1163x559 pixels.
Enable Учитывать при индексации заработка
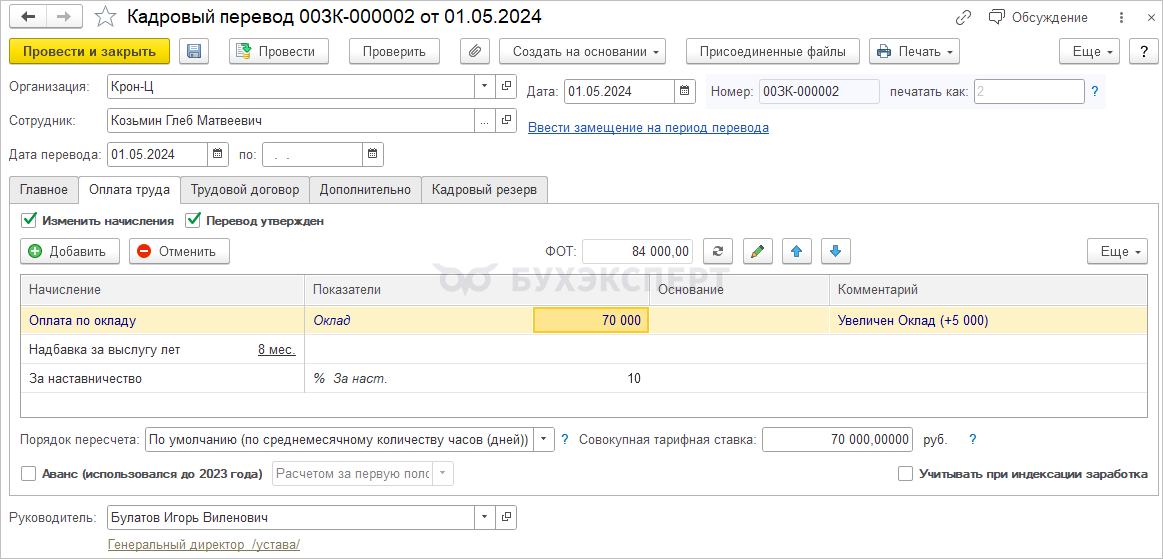coord(906,474)
